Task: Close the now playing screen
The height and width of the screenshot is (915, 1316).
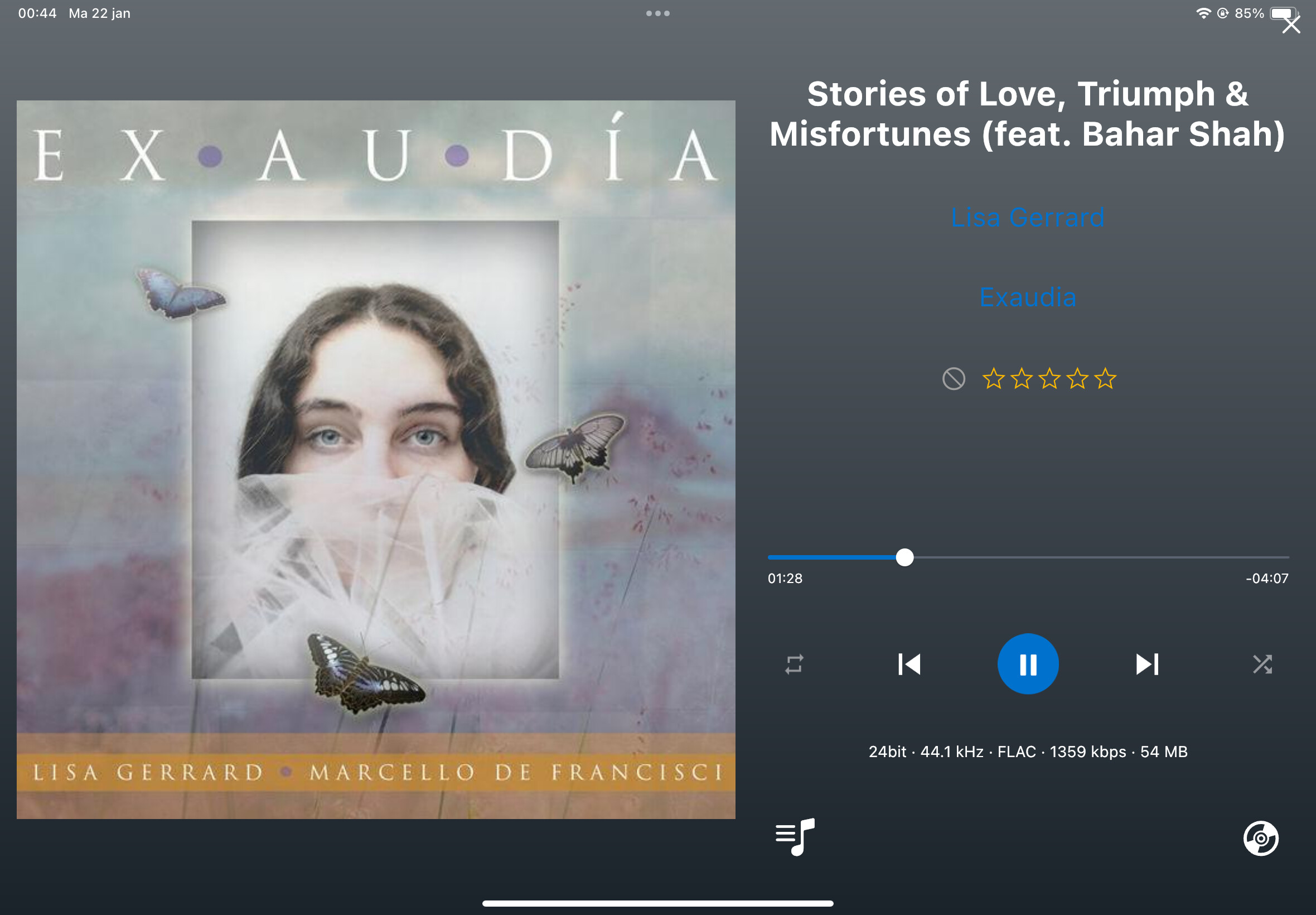Action: tap(1291, 25)
